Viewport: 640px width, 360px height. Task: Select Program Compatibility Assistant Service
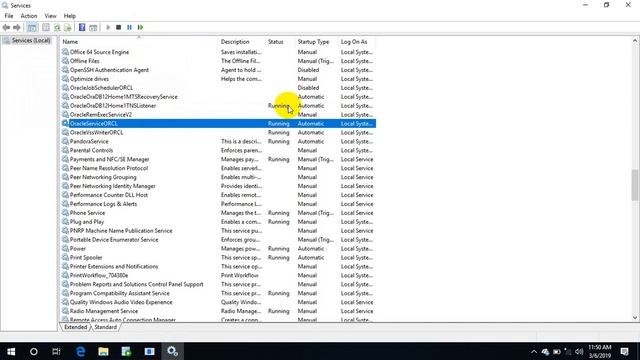(120, 293)
